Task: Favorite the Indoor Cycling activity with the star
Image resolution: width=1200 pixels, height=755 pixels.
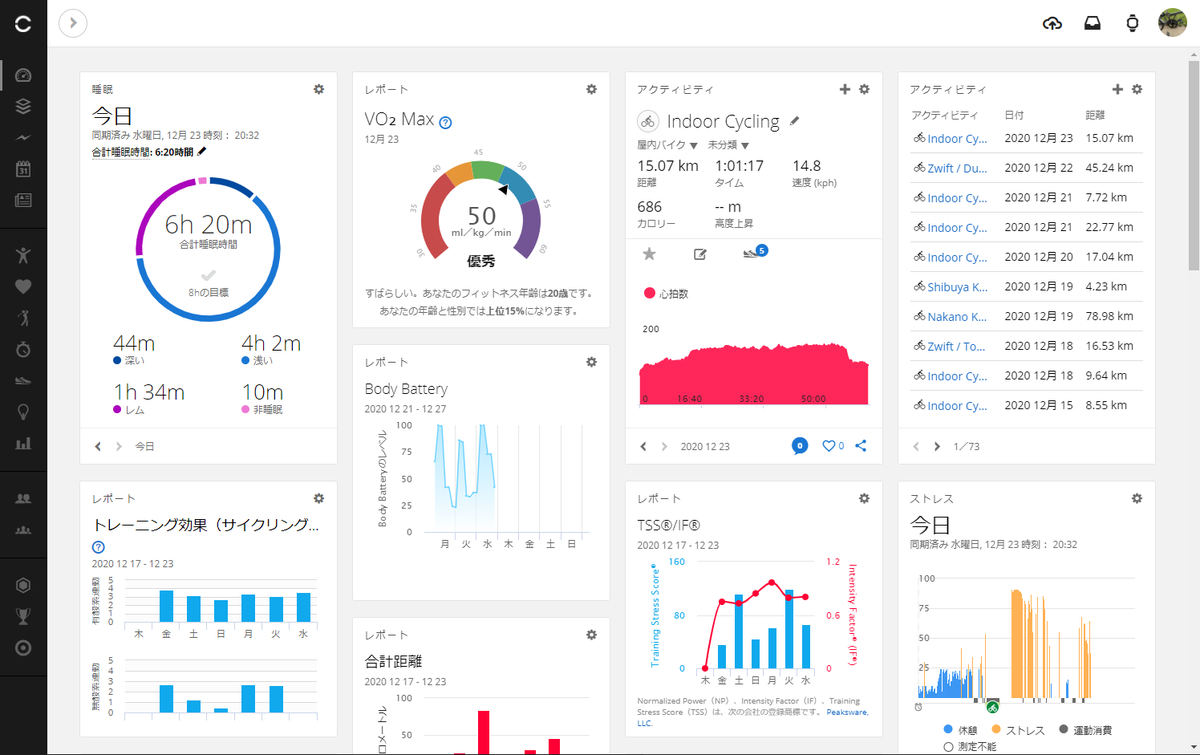Action: tap(649, 254)
